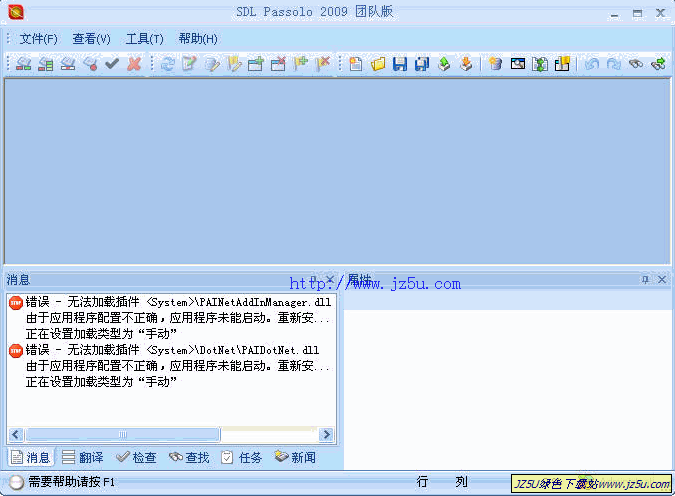Click the toolbar icon with the red dot
This screenshot has height=496, width=675.
pos(90,64)
